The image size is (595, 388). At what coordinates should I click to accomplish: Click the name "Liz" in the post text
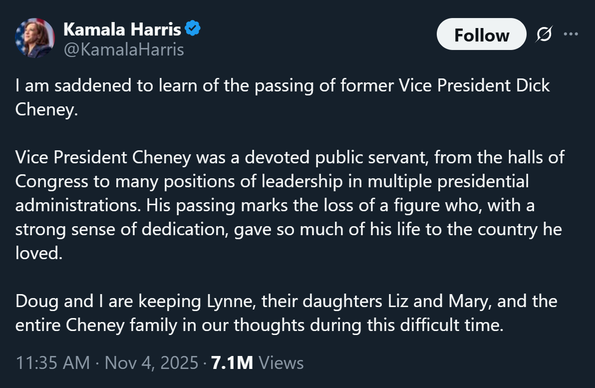(398, 301)
